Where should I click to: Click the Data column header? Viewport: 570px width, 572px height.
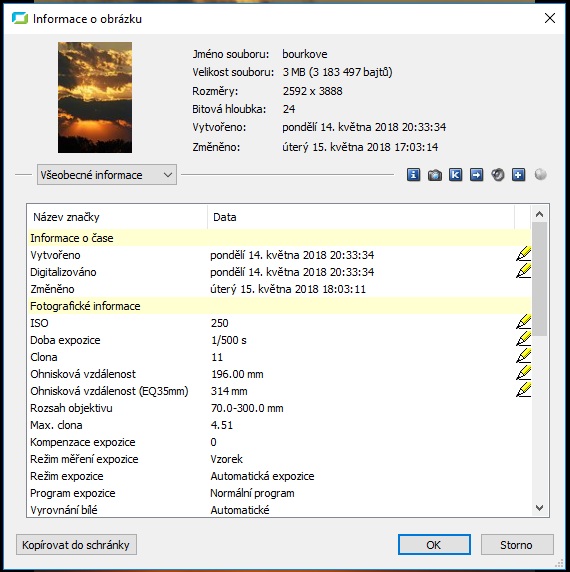pyautogui.click(x=361, y=217)
